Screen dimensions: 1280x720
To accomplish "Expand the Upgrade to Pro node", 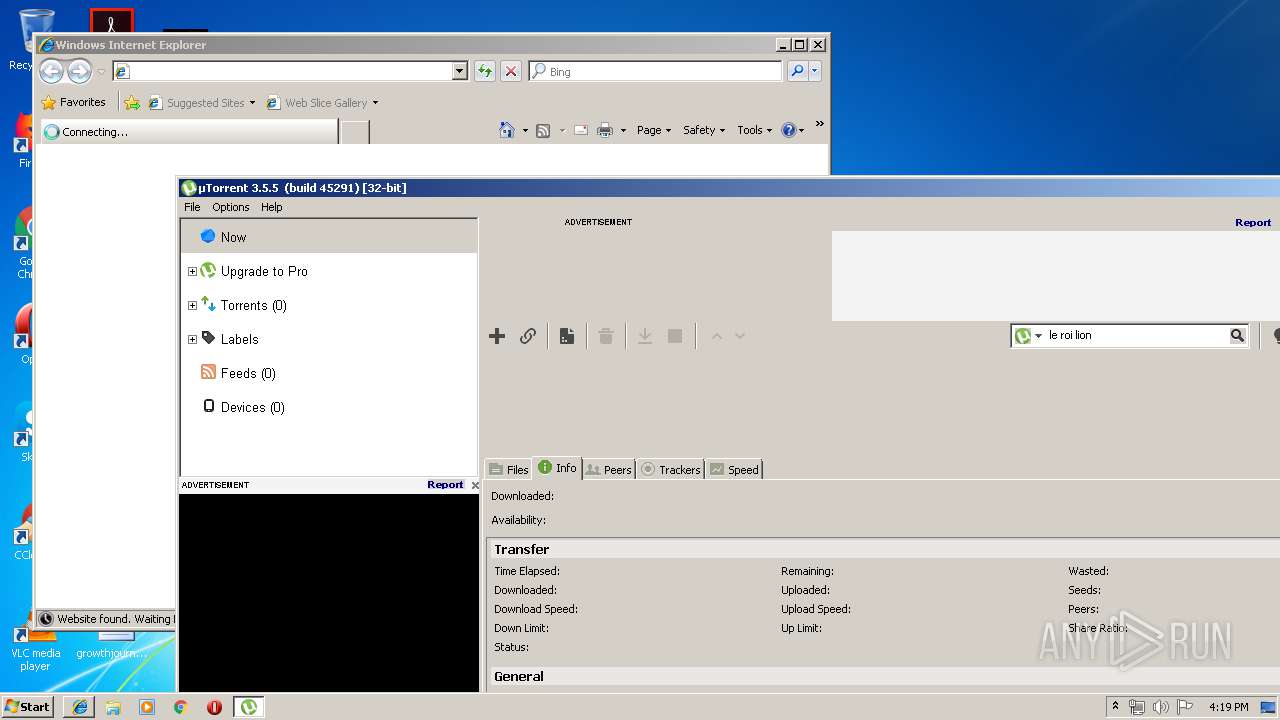I will click(x=192, y=271).
